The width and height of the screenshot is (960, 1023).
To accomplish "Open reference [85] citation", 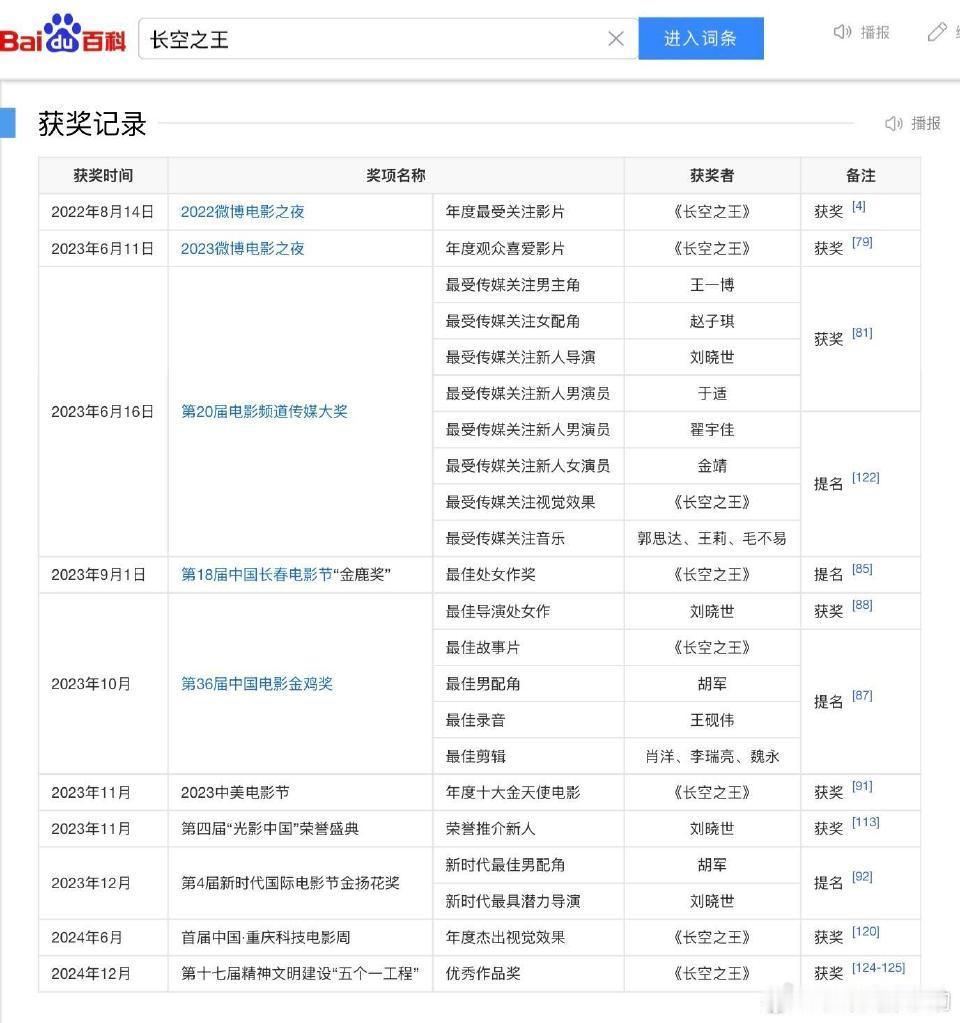I will pos(862,568).
